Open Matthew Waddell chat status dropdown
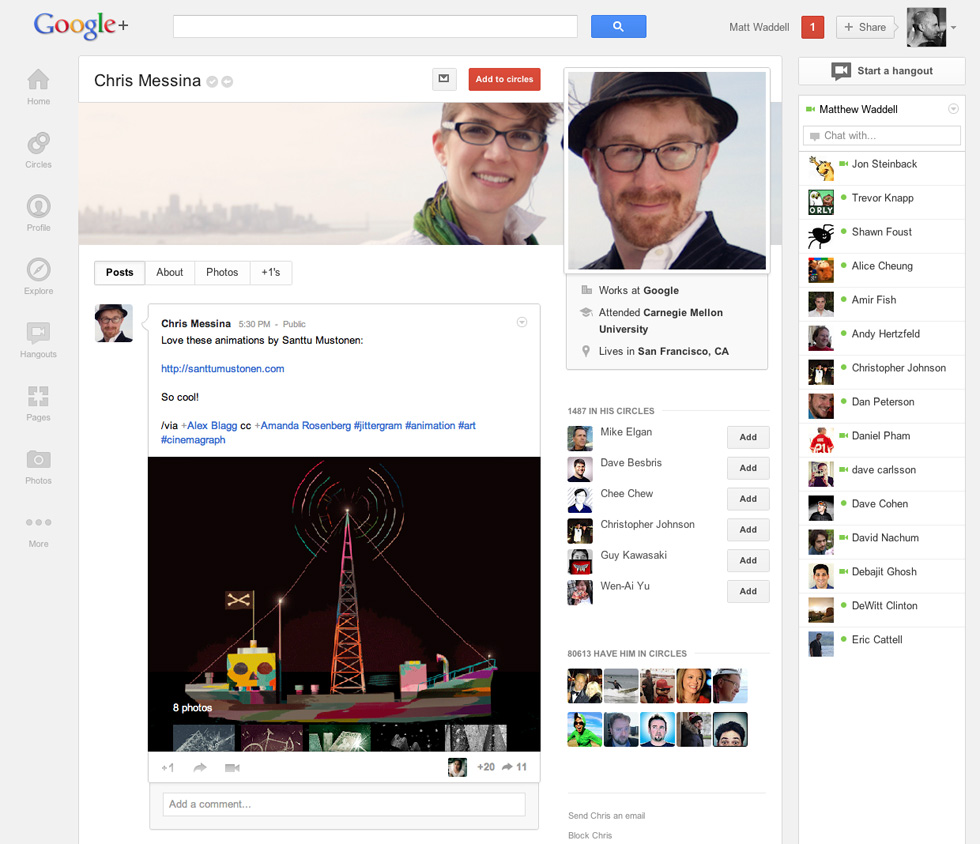This screenshot has height=844, width=980. (x=953, y=109)
